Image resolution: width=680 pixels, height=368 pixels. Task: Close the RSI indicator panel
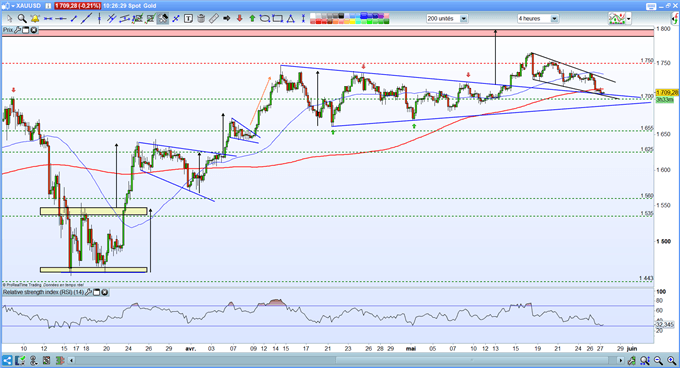pyautogui.click(x=105, y=292)
